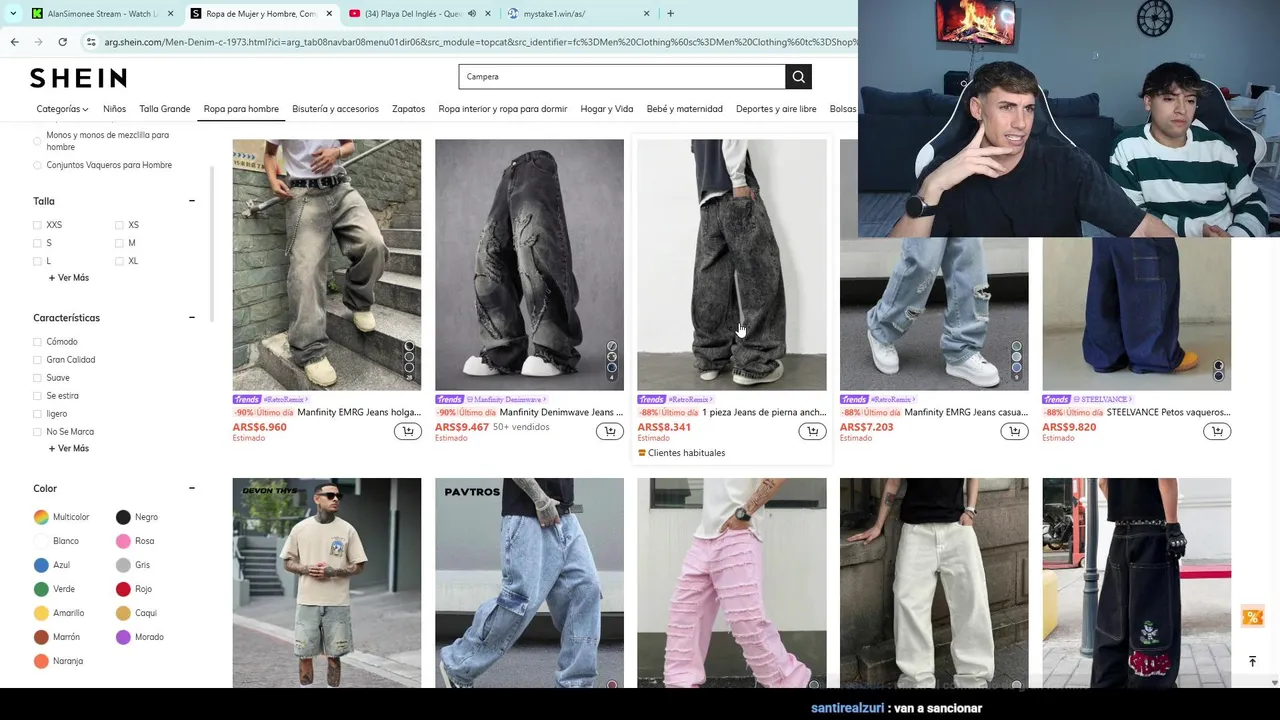The width and height of the screenshot is (1280, 720).
Task: Close the AlanSimonee Stream tab
Action: click(170, 14)
